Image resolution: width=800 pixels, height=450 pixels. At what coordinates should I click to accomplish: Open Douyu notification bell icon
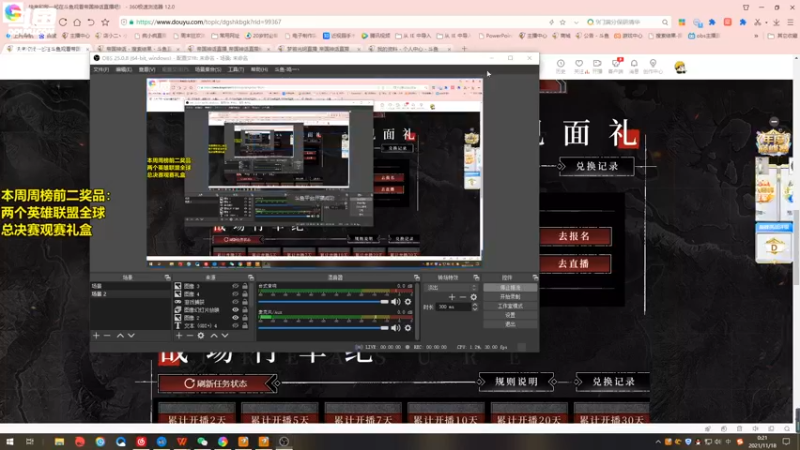[x=634, y=66]
